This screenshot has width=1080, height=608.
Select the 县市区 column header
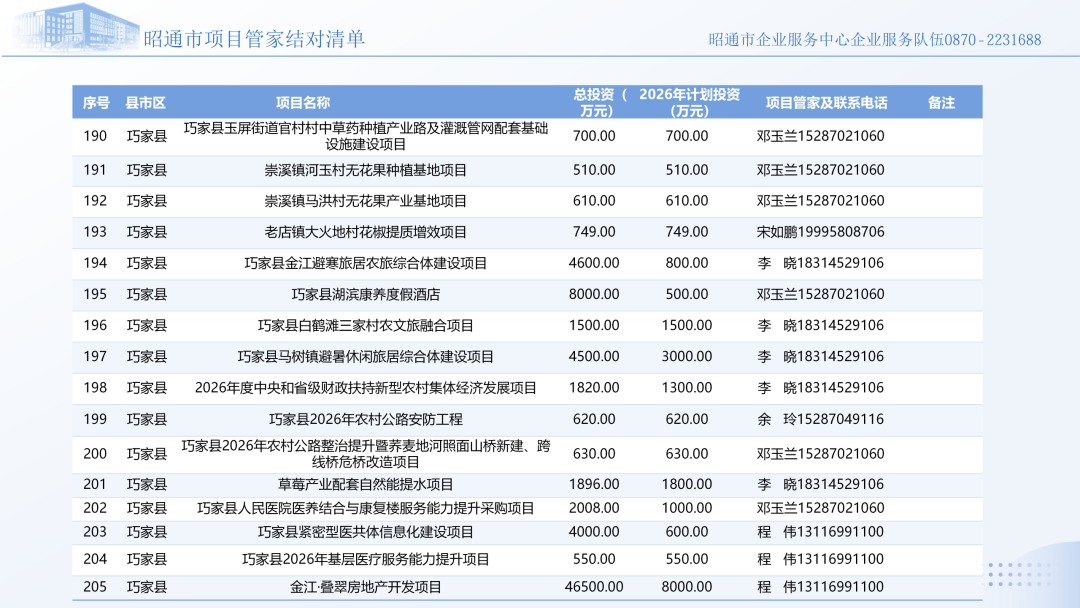(x=145, y=103)
